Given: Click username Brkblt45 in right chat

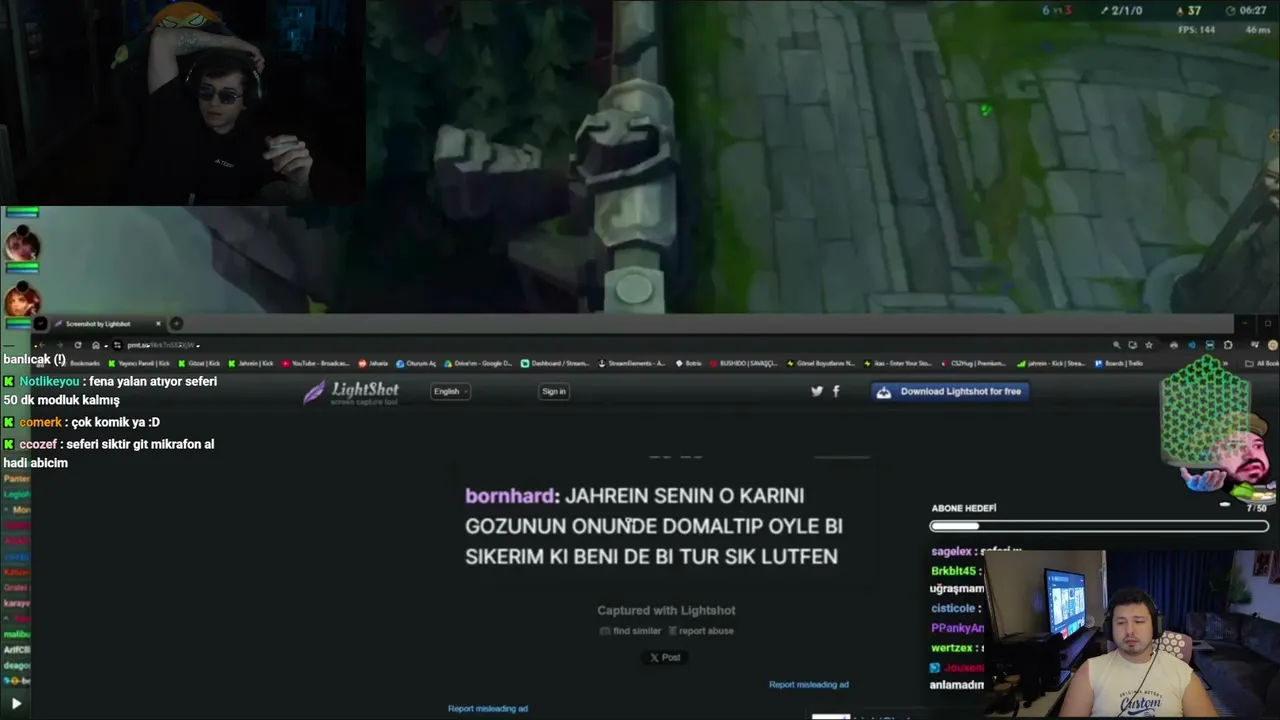Looking at the screenshot, I should (x=953, y=571).
